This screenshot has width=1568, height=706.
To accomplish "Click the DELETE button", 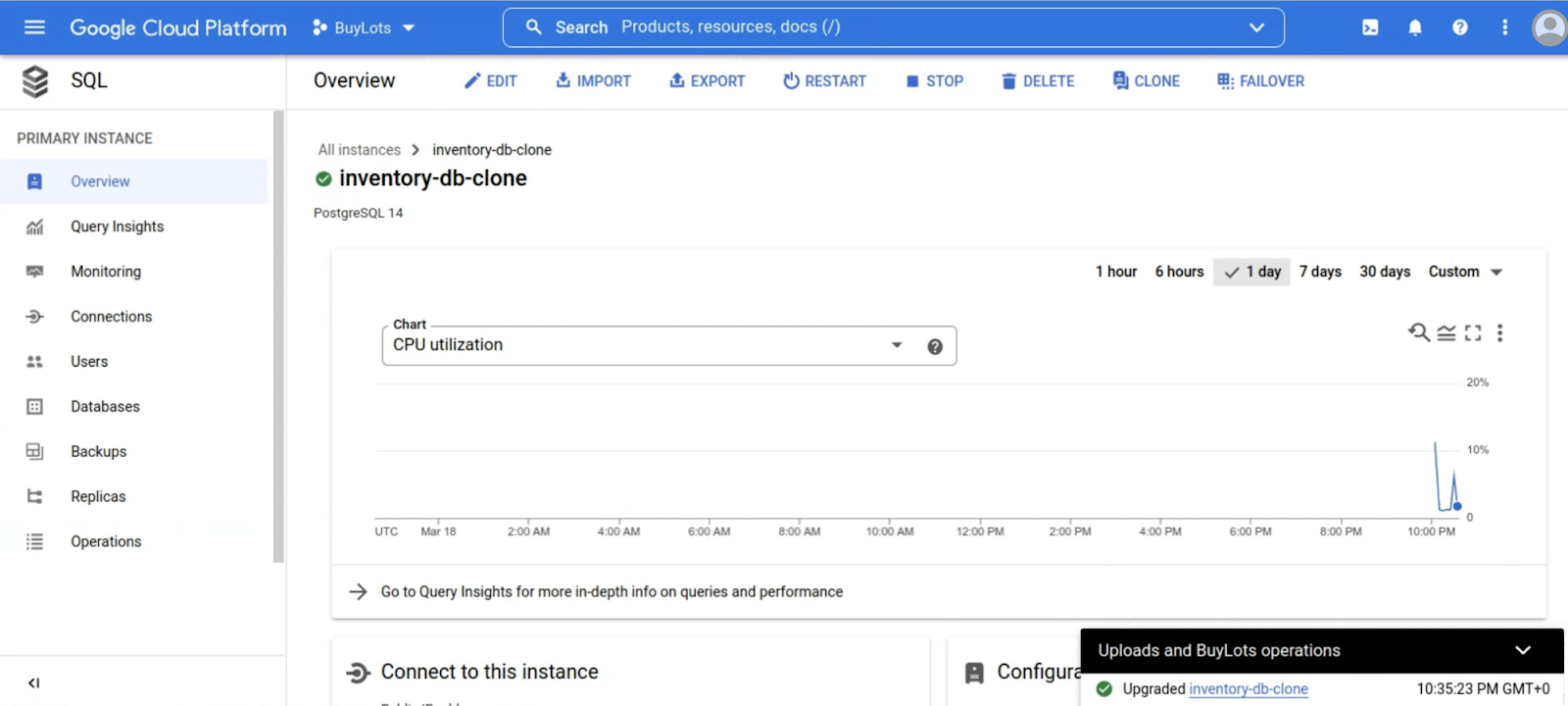I will (x=1038, y=81).
